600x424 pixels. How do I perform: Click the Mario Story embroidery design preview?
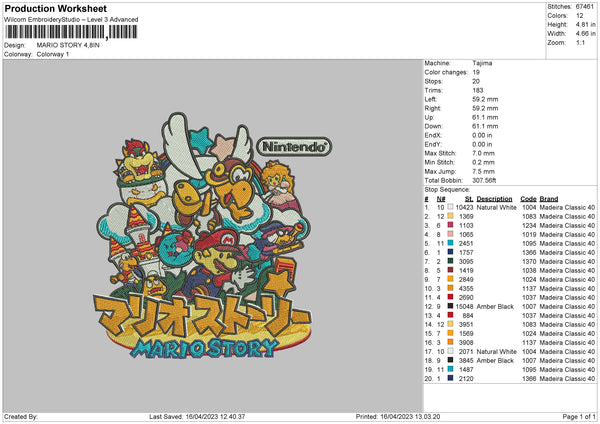(205, 235)
